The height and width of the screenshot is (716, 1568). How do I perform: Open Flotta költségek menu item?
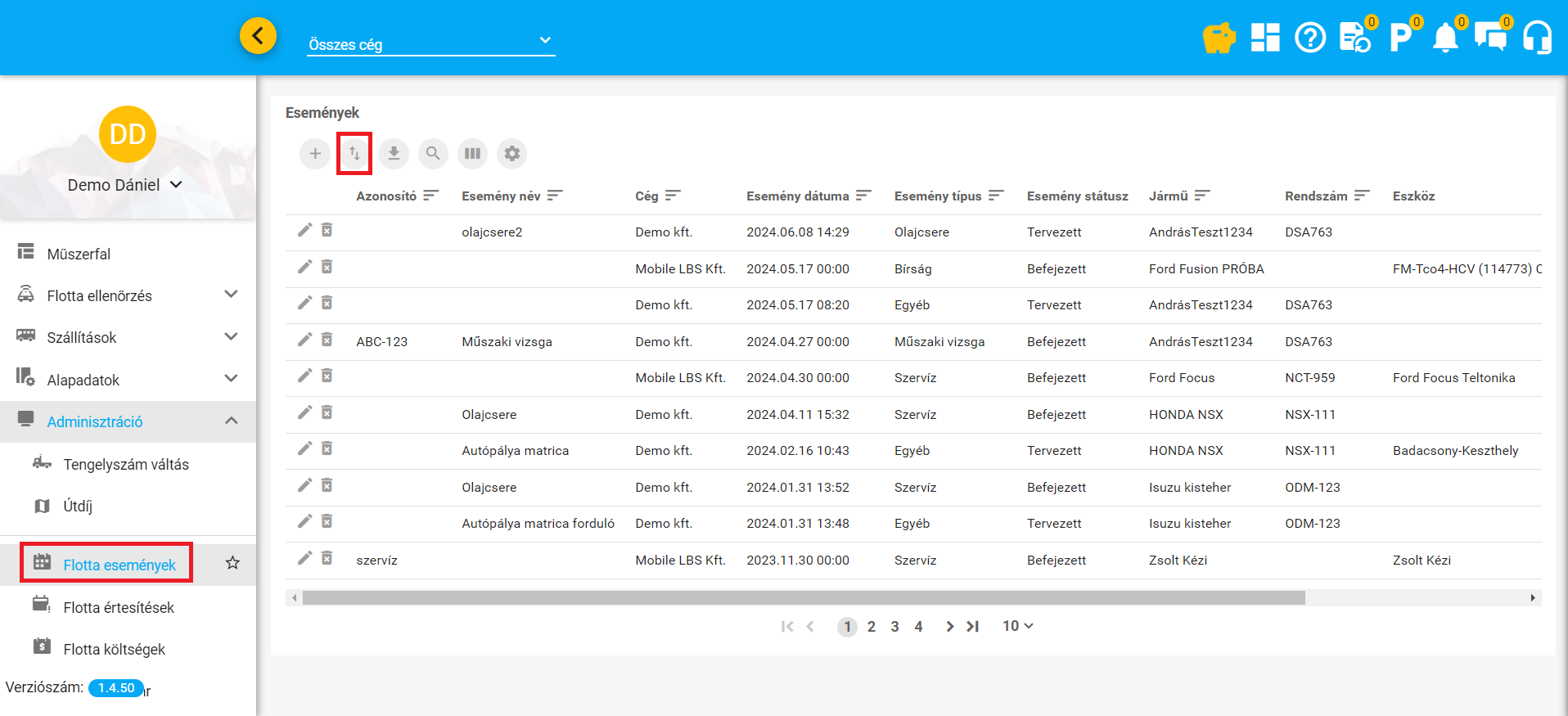point(114,649)
